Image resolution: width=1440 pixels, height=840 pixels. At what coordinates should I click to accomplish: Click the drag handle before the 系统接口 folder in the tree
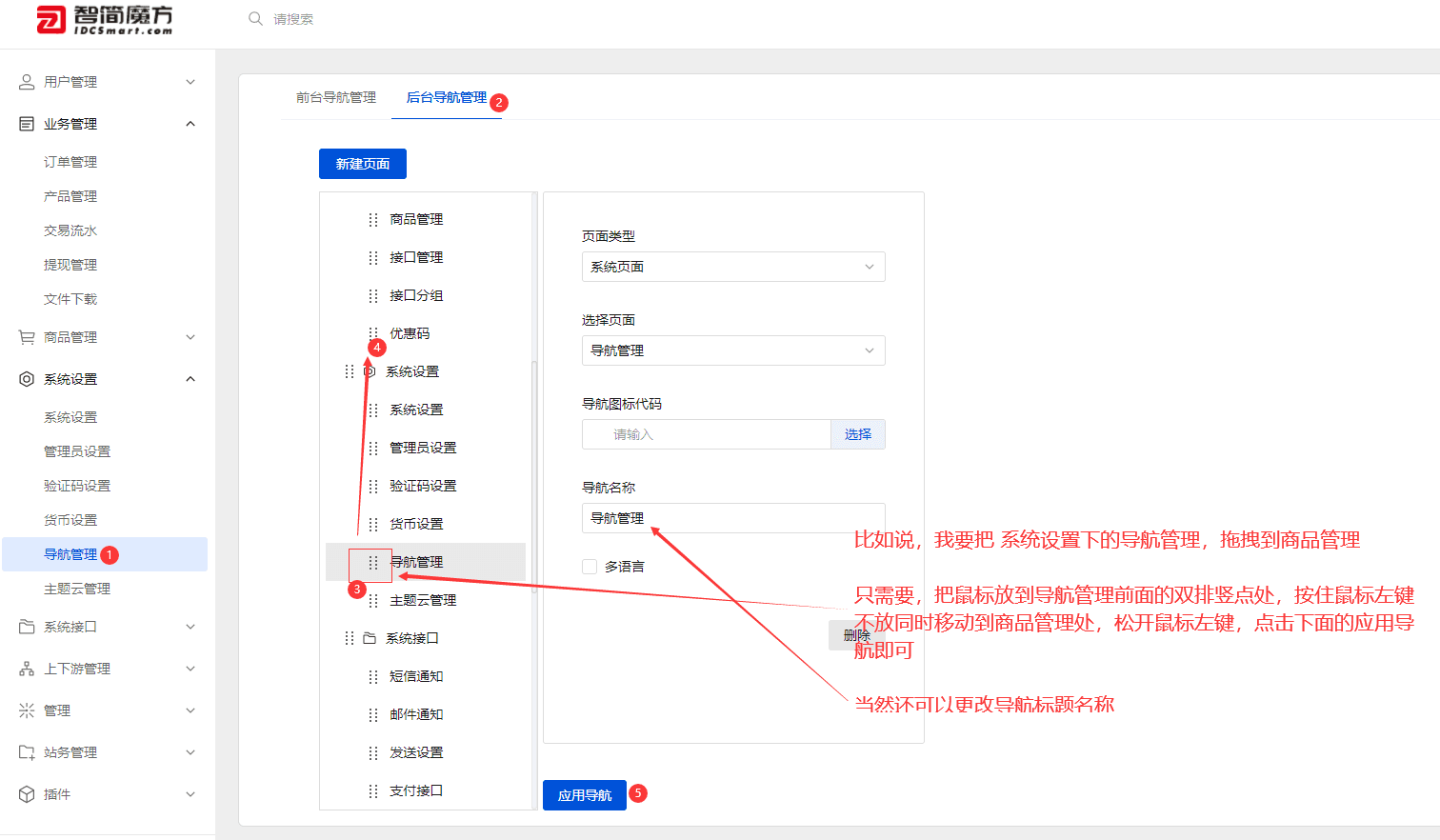(349, 638)
